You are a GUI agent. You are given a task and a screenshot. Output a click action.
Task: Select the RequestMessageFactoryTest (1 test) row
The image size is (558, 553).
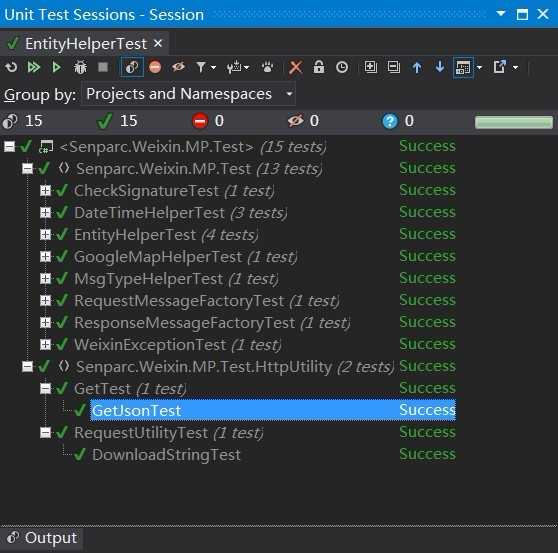(207, 301)
